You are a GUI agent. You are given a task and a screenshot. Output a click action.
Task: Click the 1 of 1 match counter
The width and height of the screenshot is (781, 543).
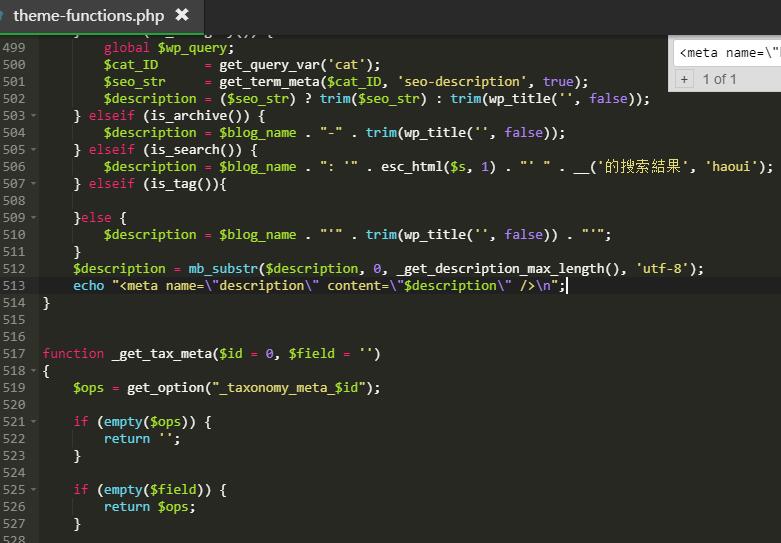point(719,79)
